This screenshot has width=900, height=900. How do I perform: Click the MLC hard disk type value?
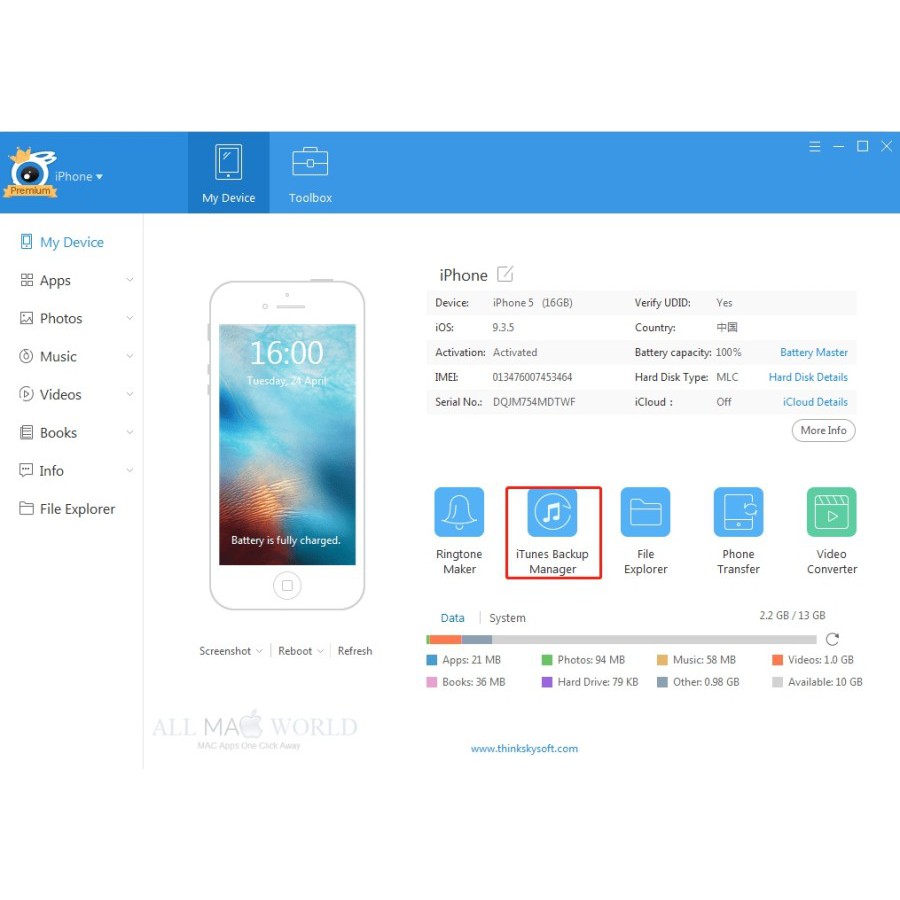[x=727, y=377]
